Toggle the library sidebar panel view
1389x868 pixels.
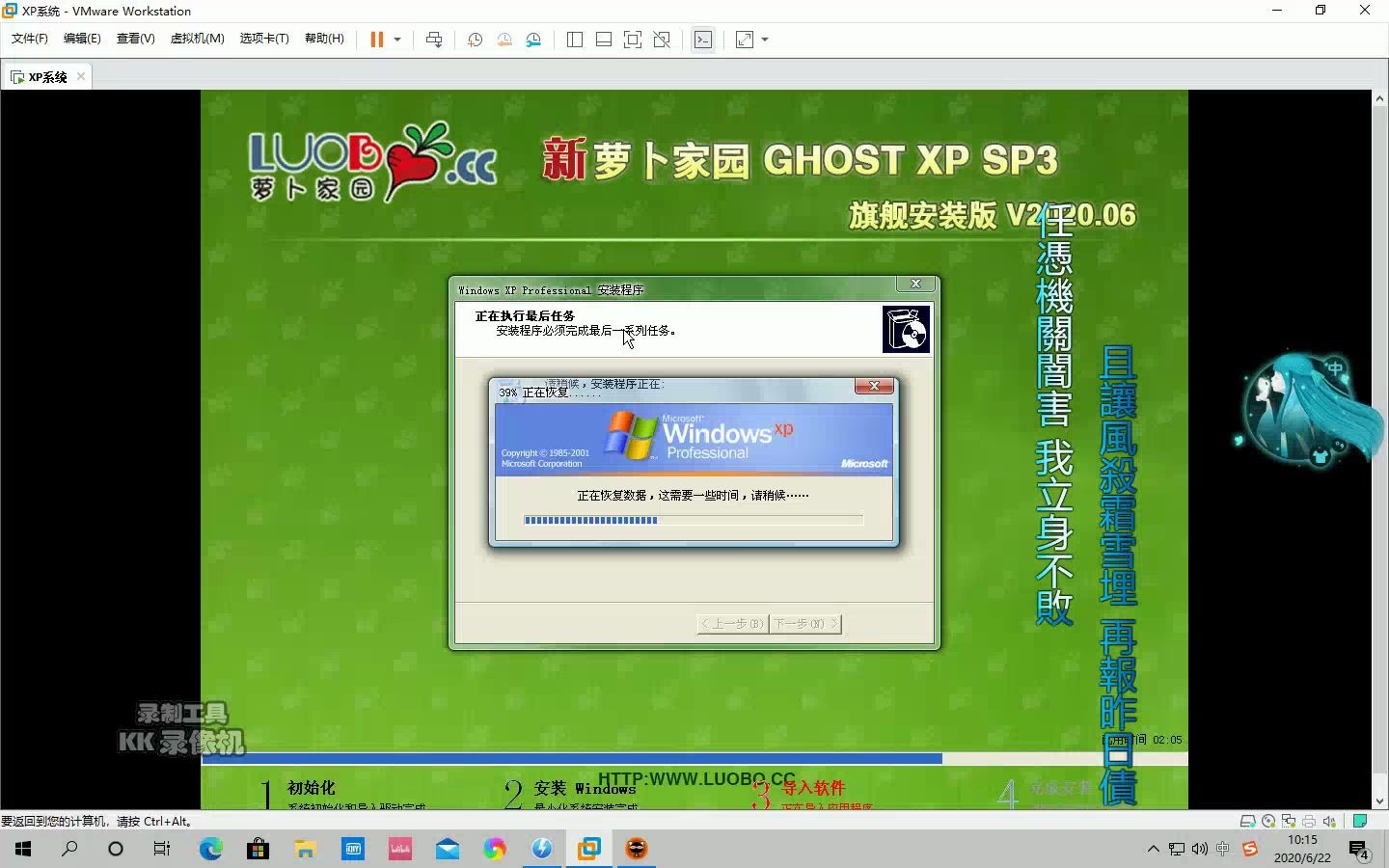pos(575,40)
